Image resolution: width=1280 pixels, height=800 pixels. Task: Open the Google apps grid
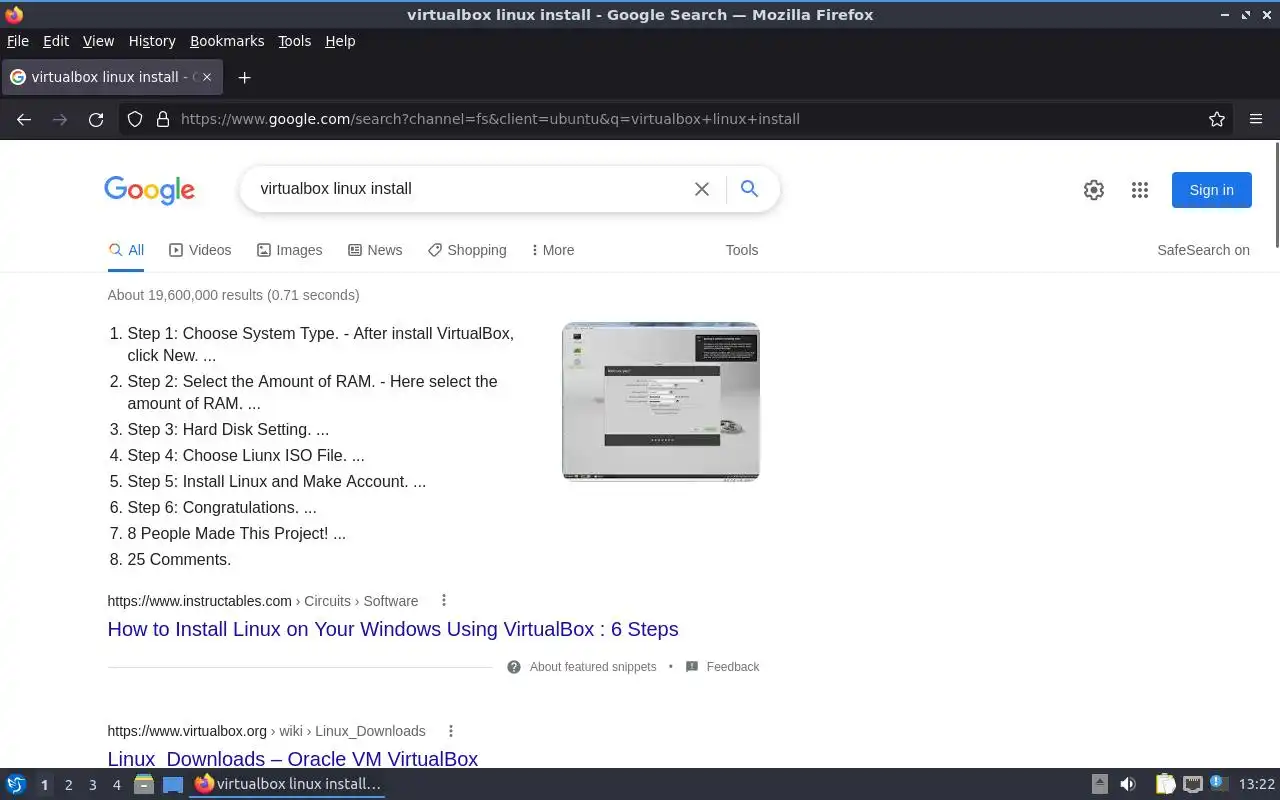click(x=1140, y=190)
